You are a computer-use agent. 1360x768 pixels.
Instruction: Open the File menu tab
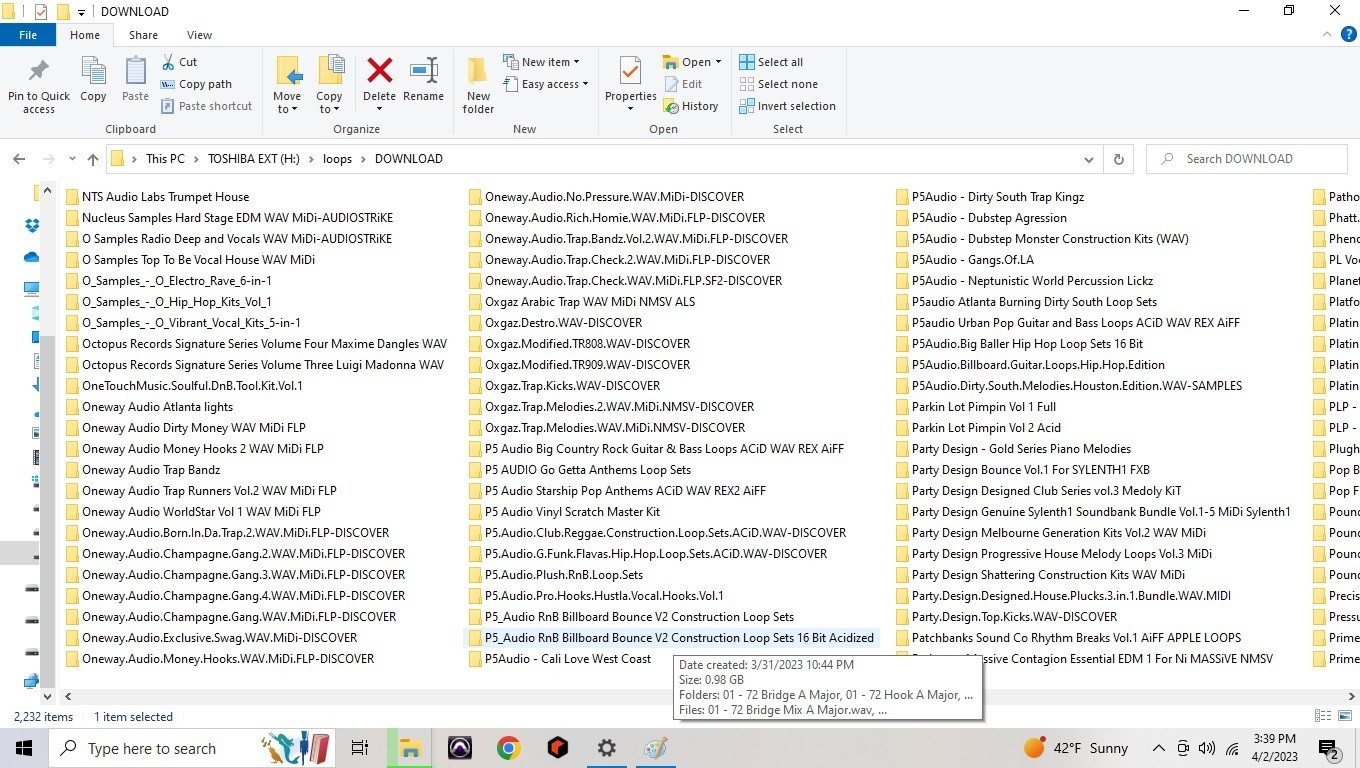(x=28, y=35)
